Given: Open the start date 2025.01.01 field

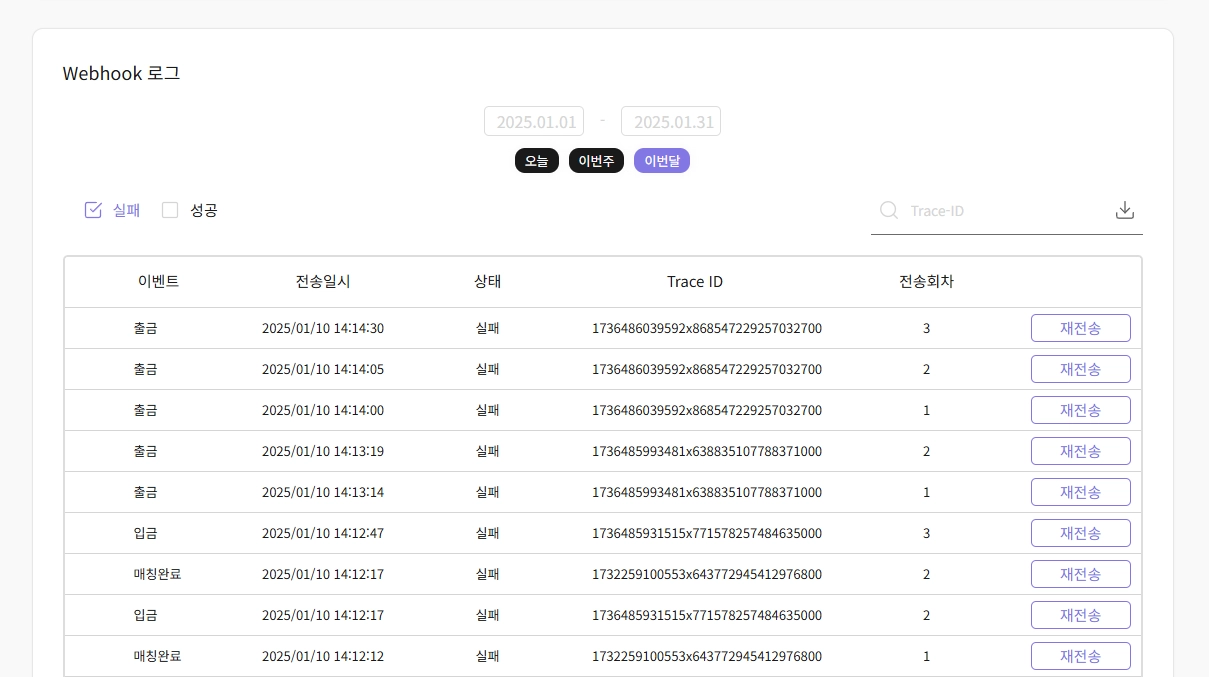Looking at the screenshot, I should pos(534,122).
